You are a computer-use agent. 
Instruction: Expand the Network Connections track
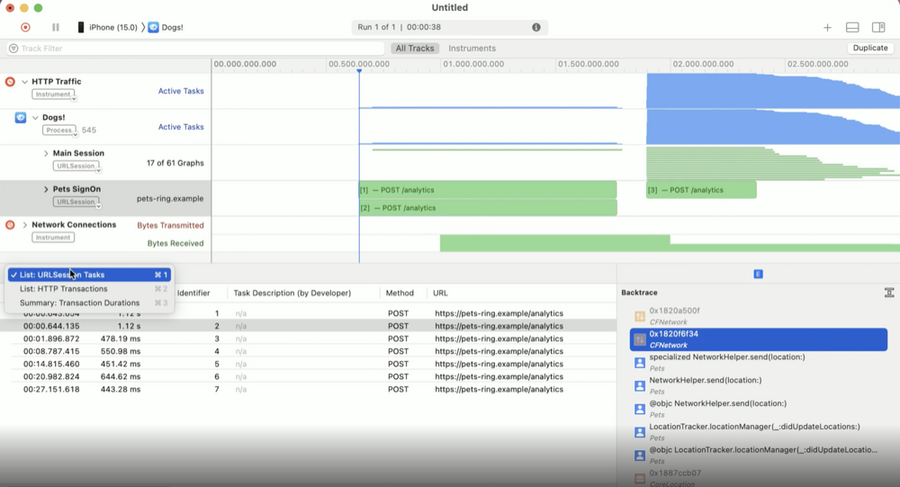coord(25,225)
